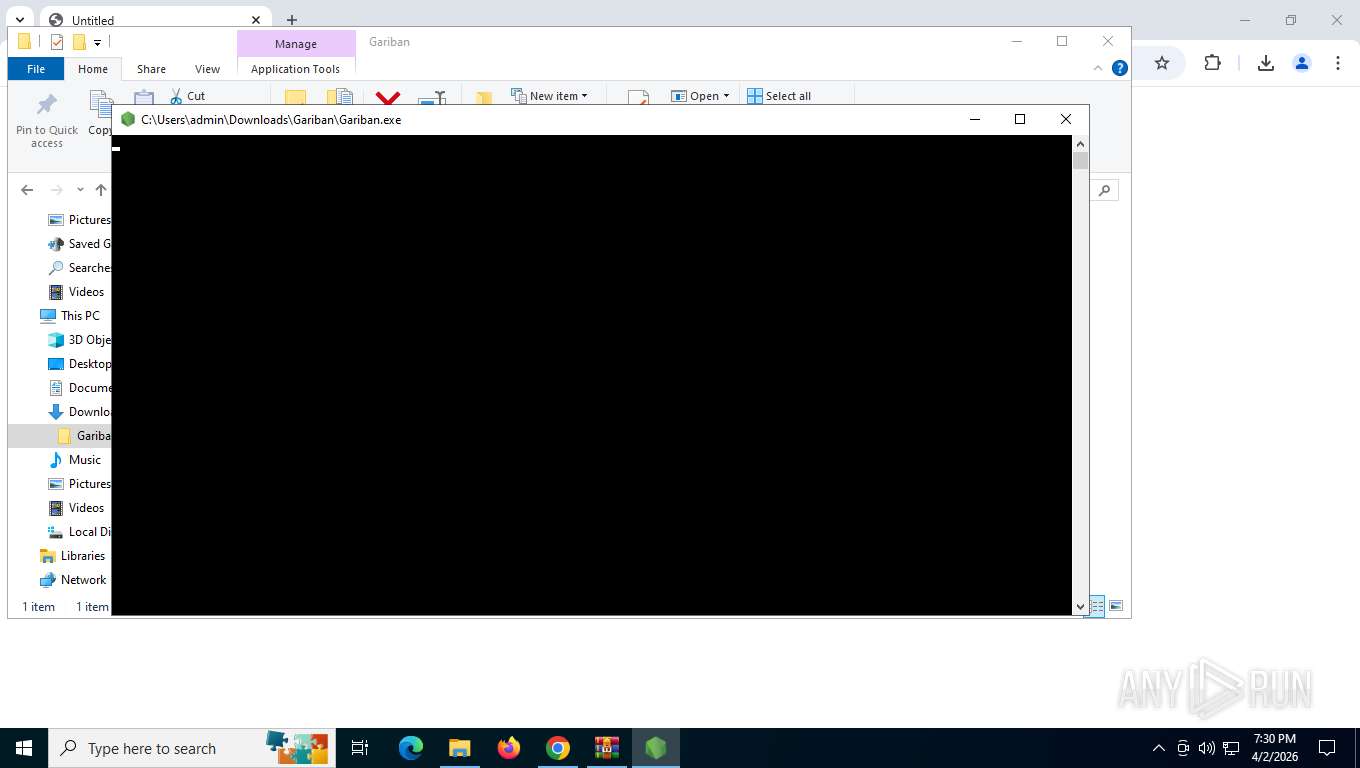Click the taskbar search box
This screenshot has width=1360, height=768.
[192, 748]
